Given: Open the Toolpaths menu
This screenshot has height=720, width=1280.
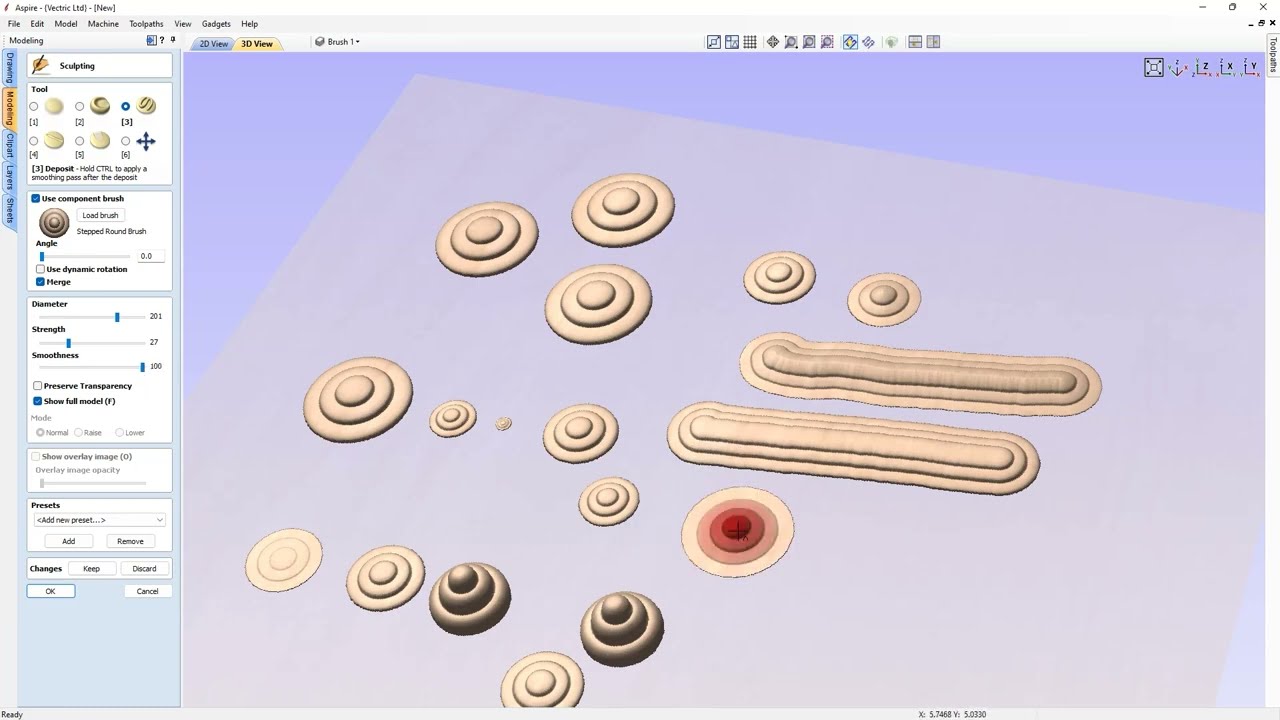Looking at the screenshot, I should click(x=146, y=24).
